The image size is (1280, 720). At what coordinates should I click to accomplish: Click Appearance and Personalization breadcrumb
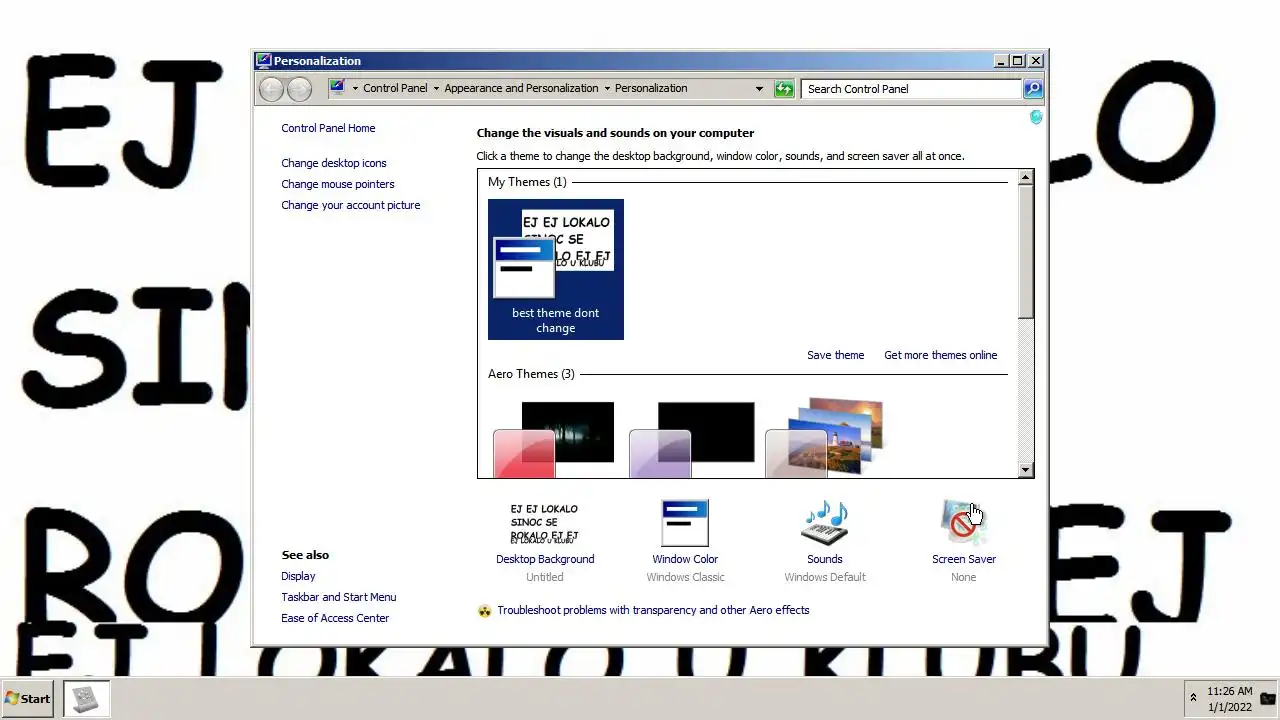tap(521, 88)
